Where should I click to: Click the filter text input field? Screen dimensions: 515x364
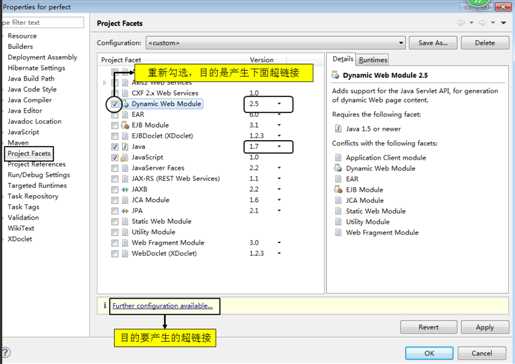tap(42, 22)
